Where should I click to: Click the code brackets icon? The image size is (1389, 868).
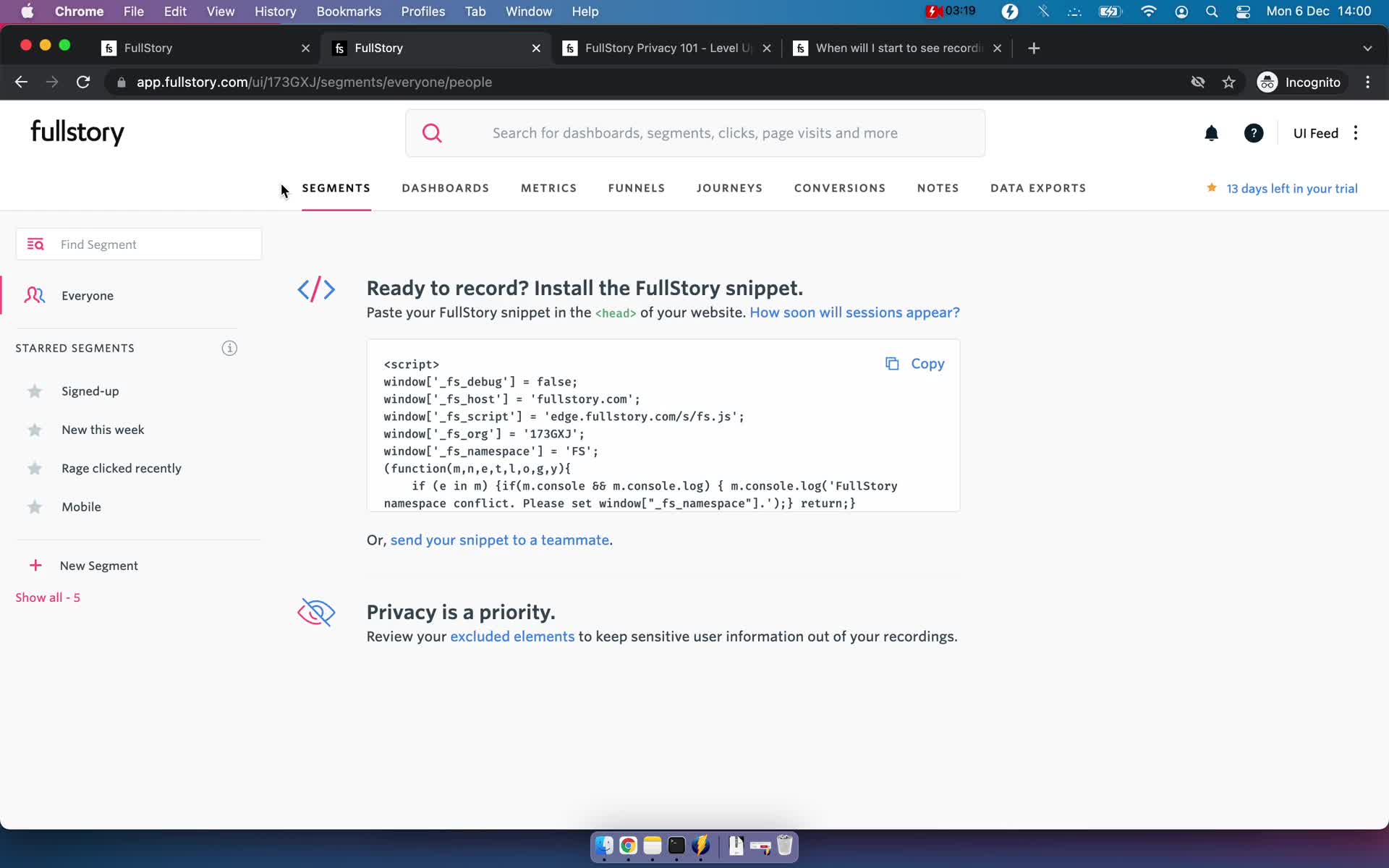click(x=316, y=289)
